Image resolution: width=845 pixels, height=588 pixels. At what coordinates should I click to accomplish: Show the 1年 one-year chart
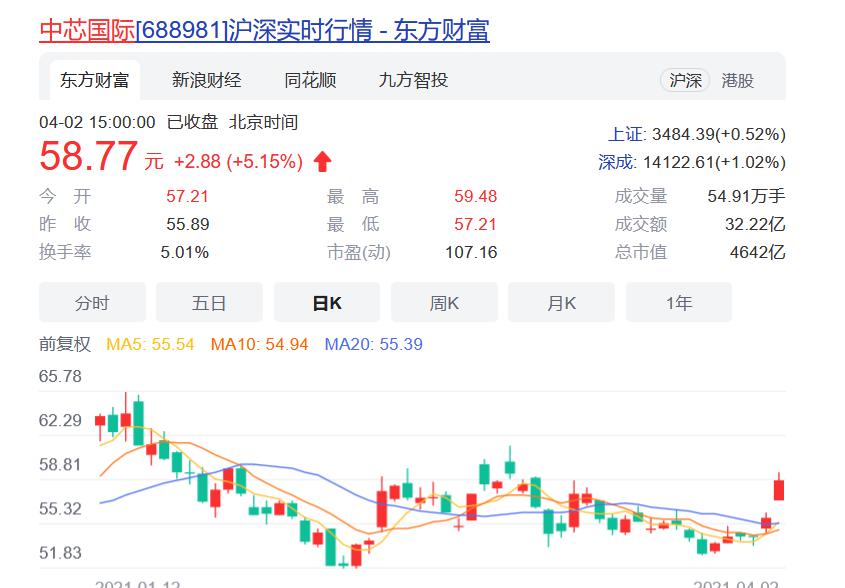678,302
